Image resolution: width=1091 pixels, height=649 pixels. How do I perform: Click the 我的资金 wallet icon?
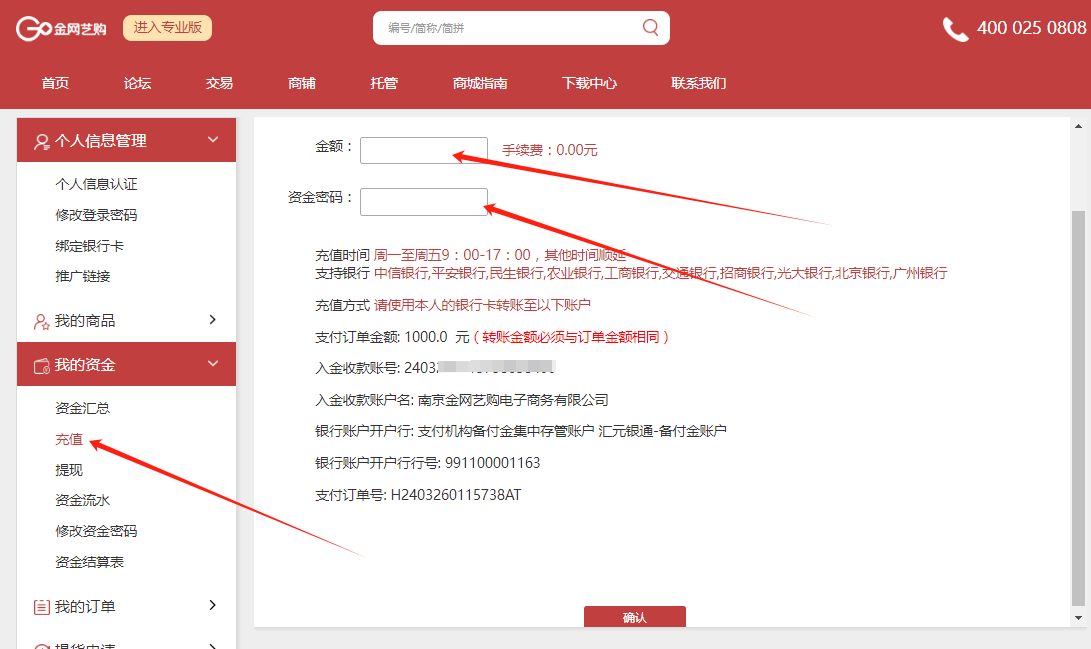click(x=41, y=366)
